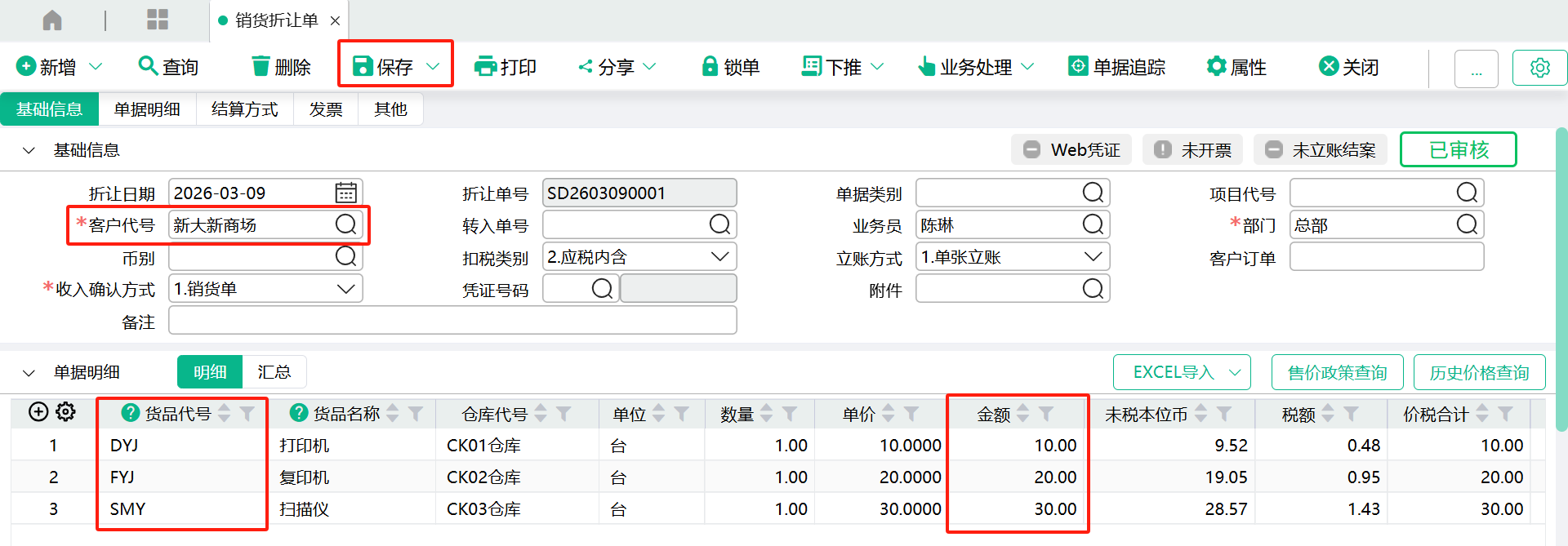The image size is (1568, 546).
Task: Switch to the 结算方式 tab
Action: tap(245, 109)
